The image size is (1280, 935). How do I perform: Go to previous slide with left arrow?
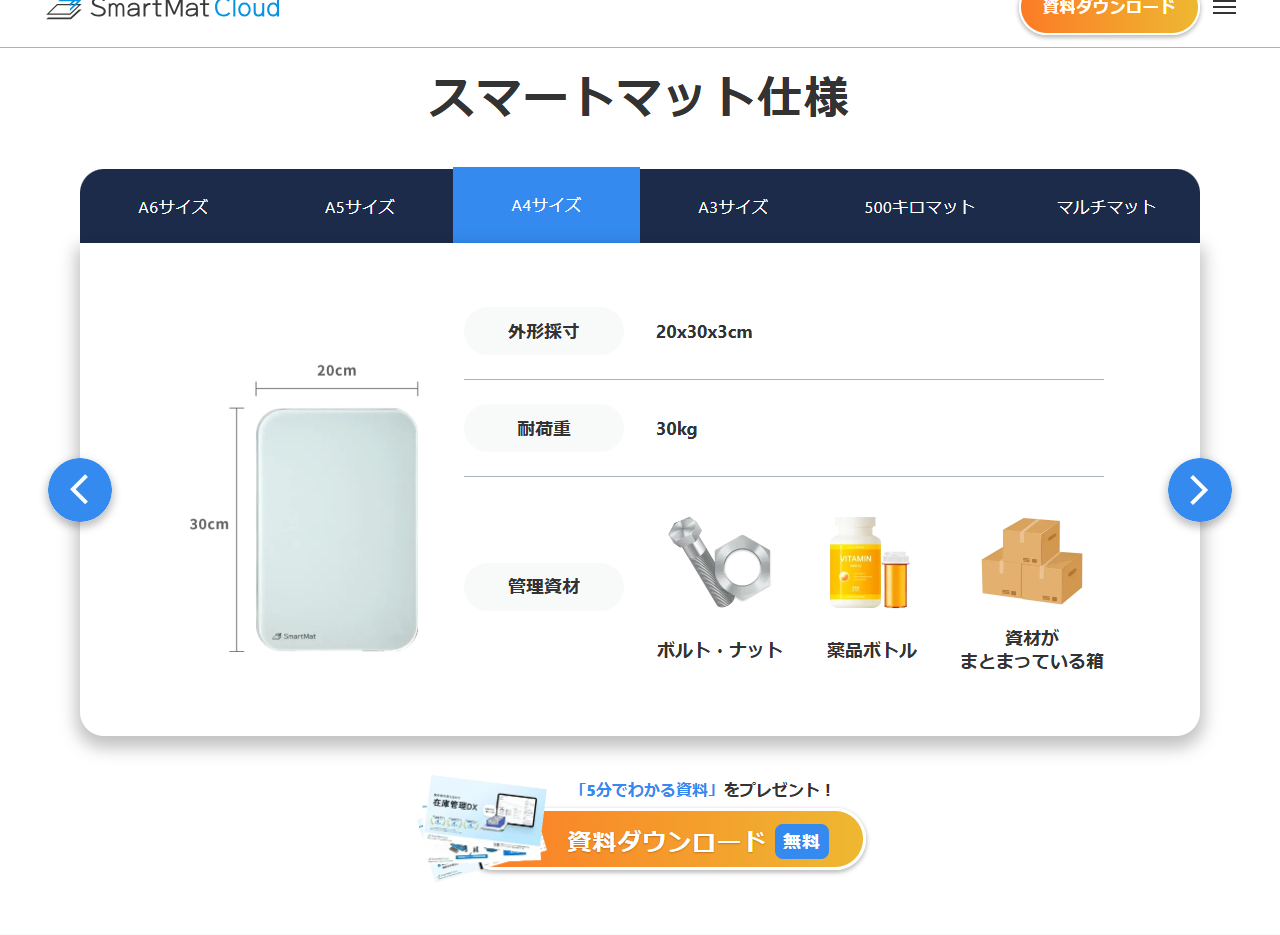[80, 490]
